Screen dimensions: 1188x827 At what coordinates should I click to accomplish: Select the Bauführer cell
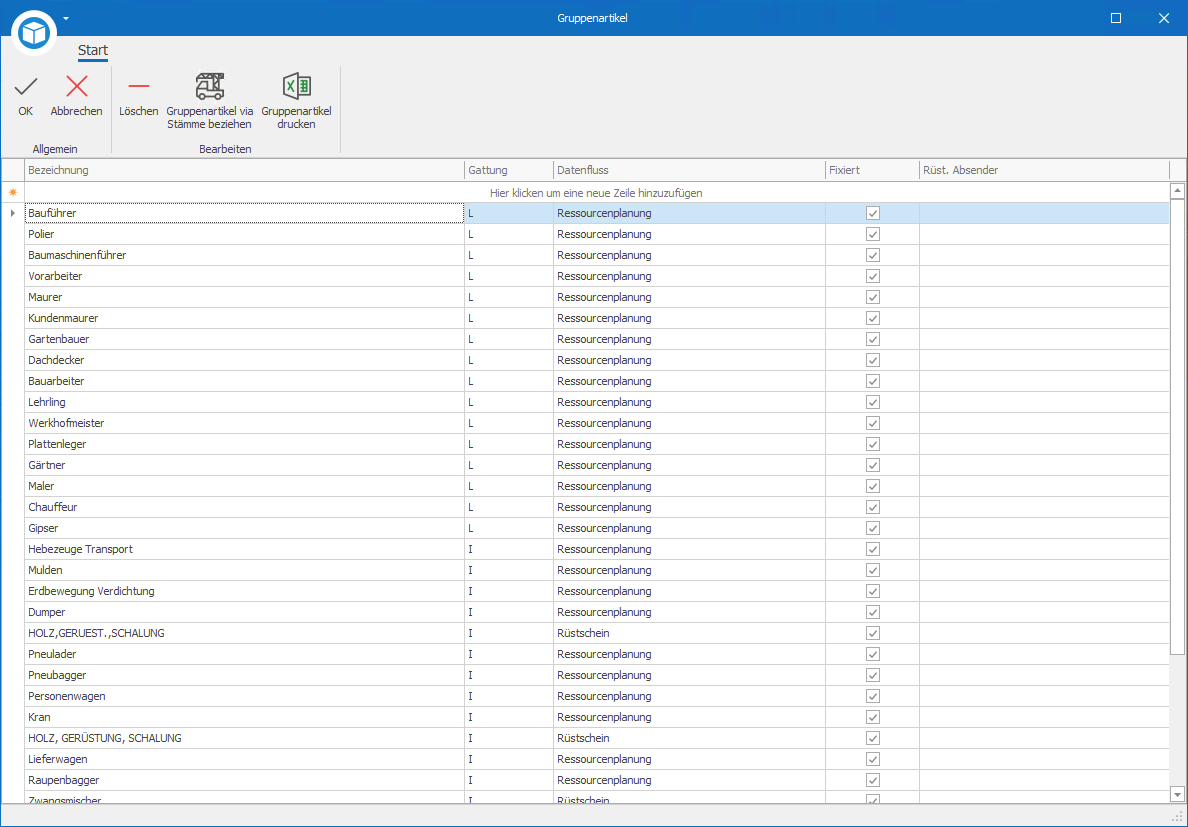[x=245, y=214]
